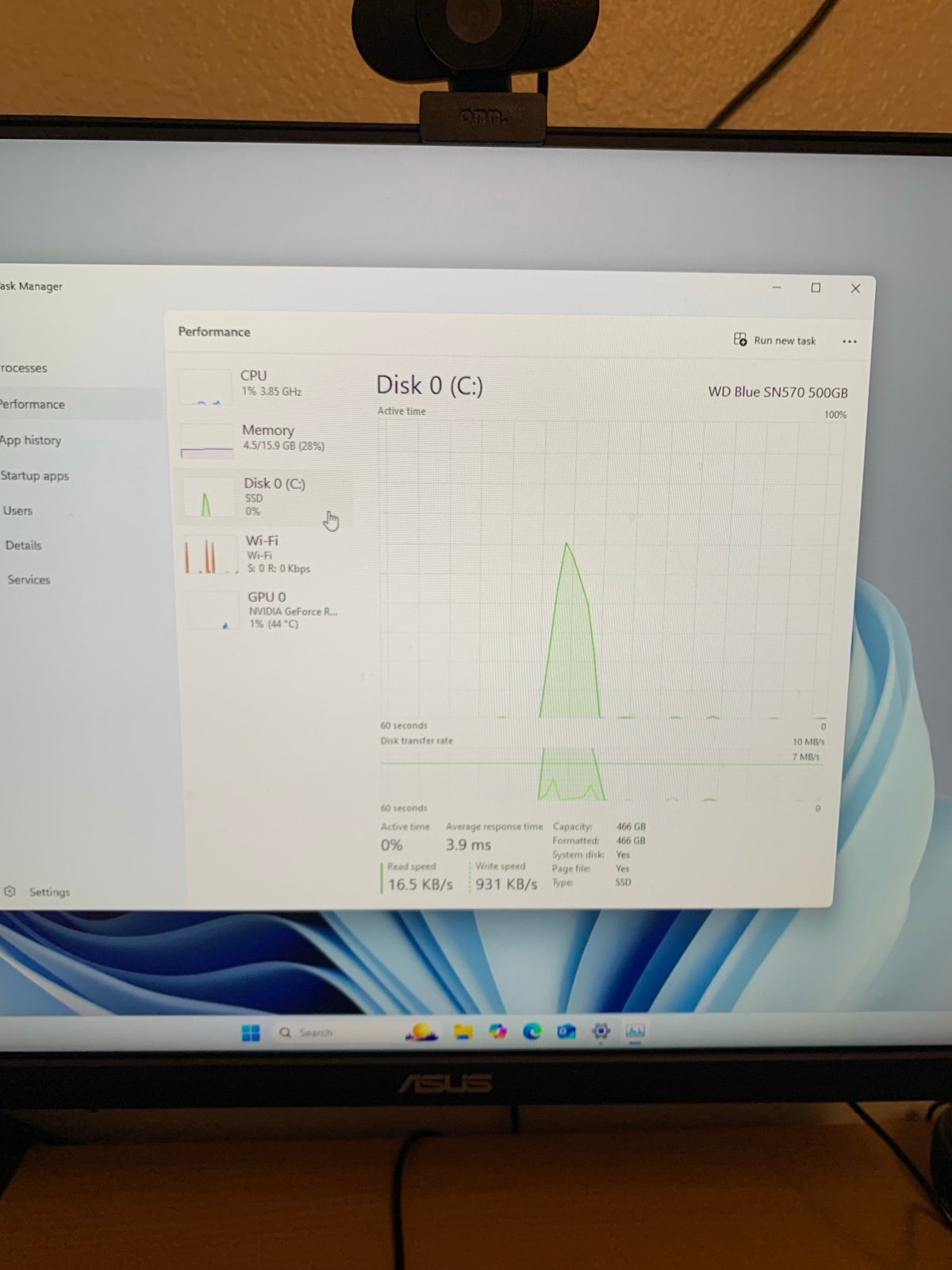Maximize the Task Manager window
This screenshot has height=1270, width=952.
click(816, 288)
